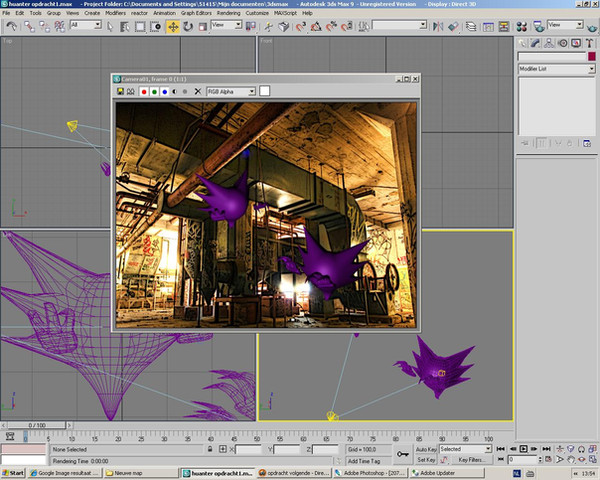The height and width of the screenshot is (480, 600).
Task: Toggle Window/Crossing selection mode
Action: click(155, 26)
